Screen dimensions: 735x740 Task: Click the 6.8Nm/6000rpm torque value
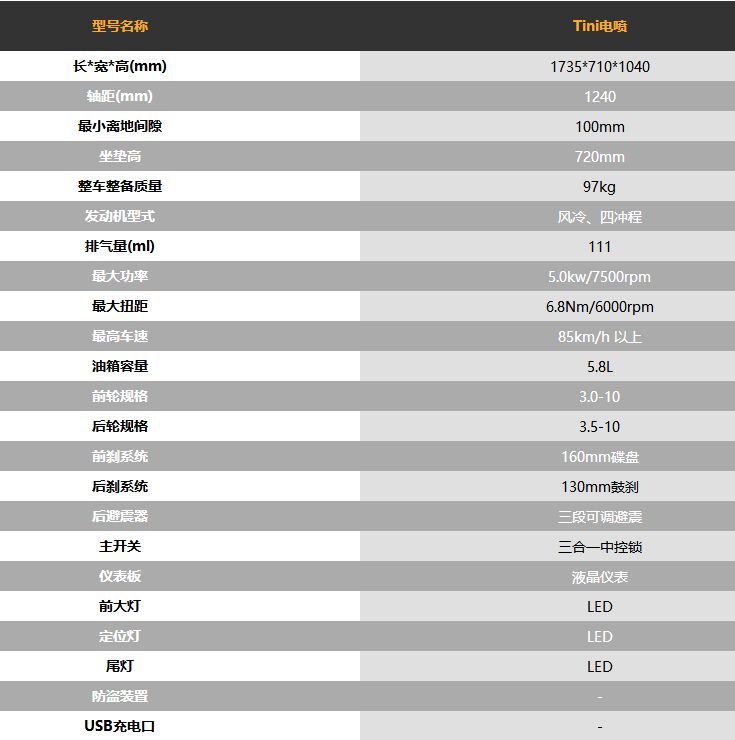(600, 307)
